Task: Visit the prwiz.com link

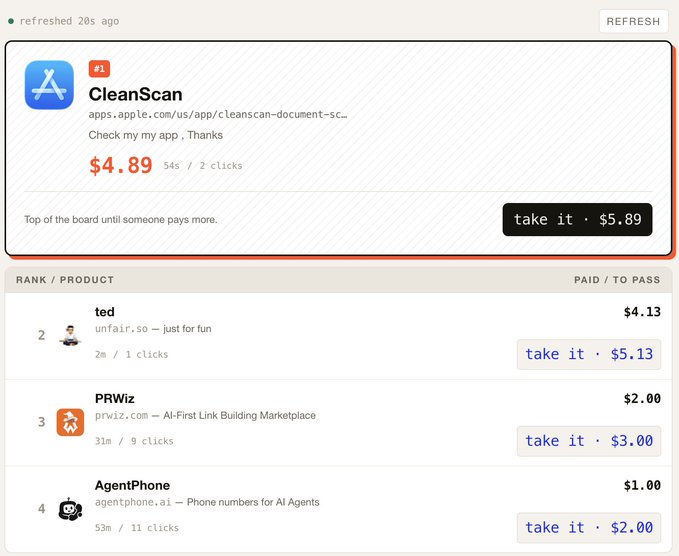Action: 121,415
